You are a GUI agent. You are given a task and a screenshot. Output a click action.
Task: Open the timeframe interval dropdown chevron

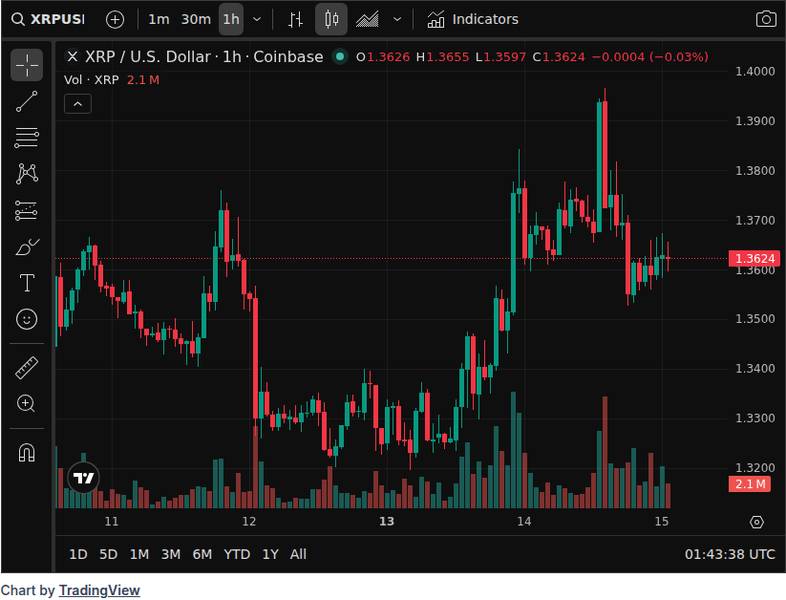click(x=257, y=20)
